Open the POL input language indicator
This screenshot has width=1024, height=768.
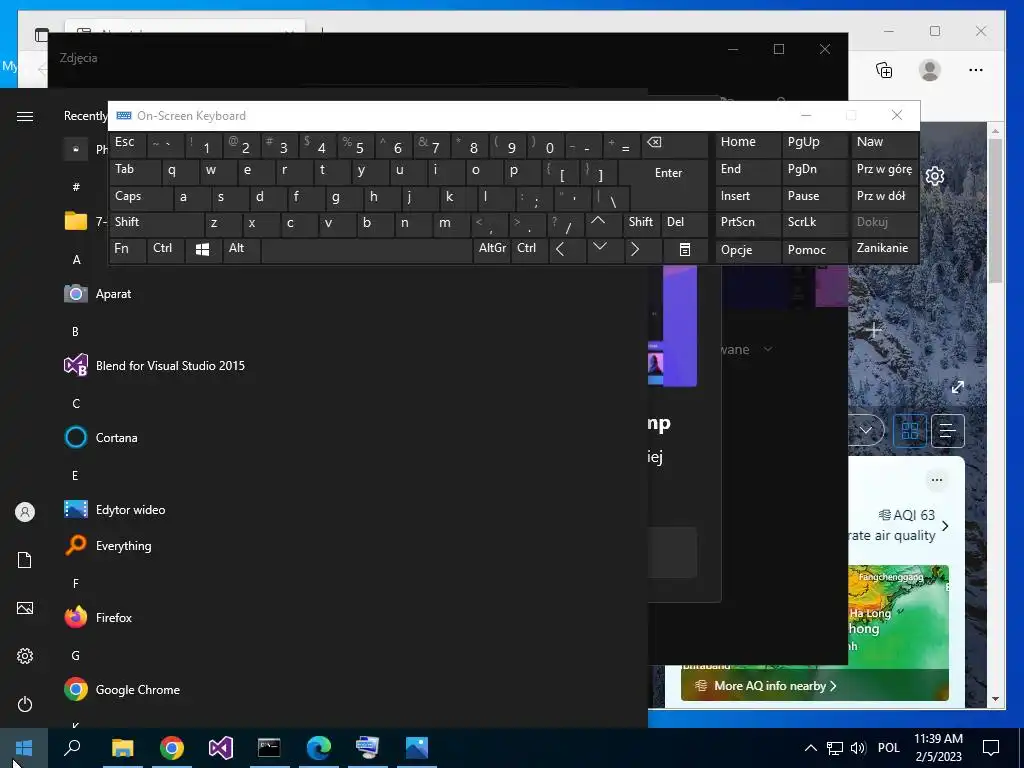tap(888, 748)
